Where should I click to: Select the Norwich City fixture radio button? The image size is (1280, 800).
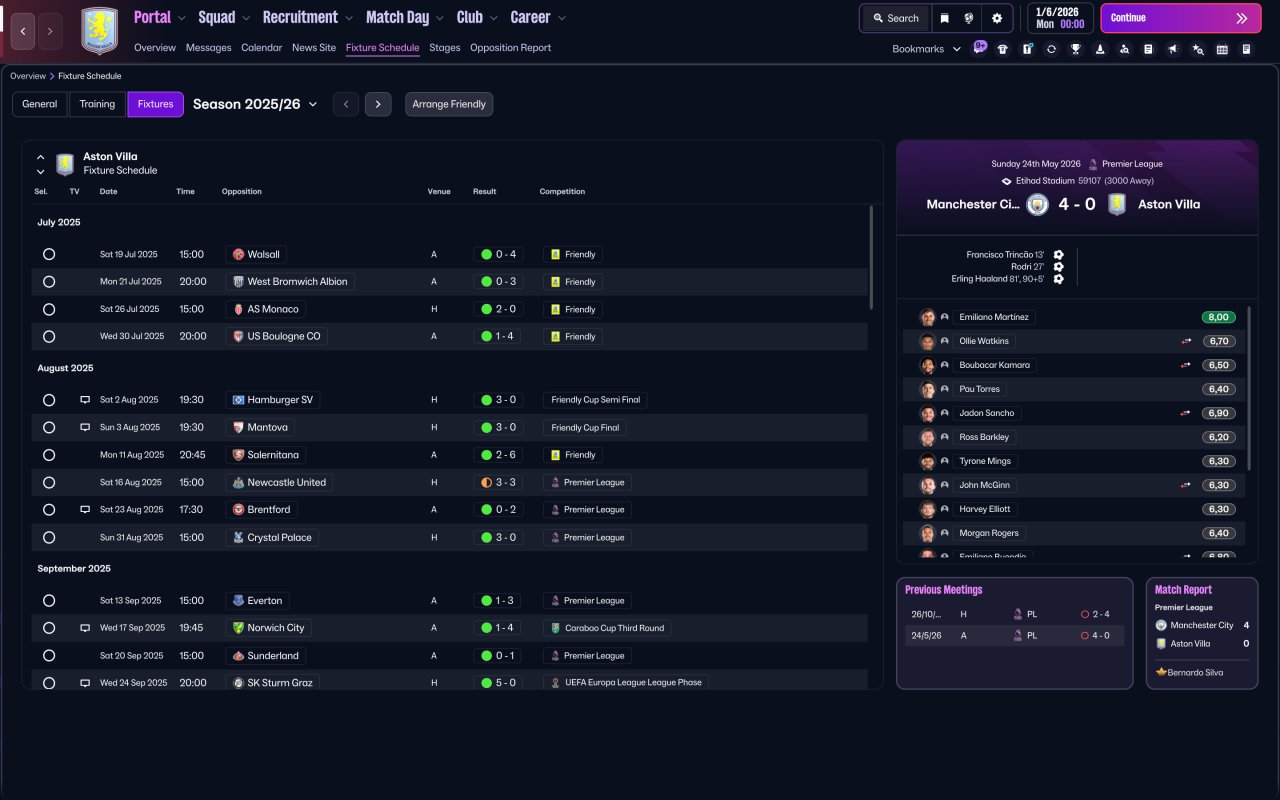point(49,628)
